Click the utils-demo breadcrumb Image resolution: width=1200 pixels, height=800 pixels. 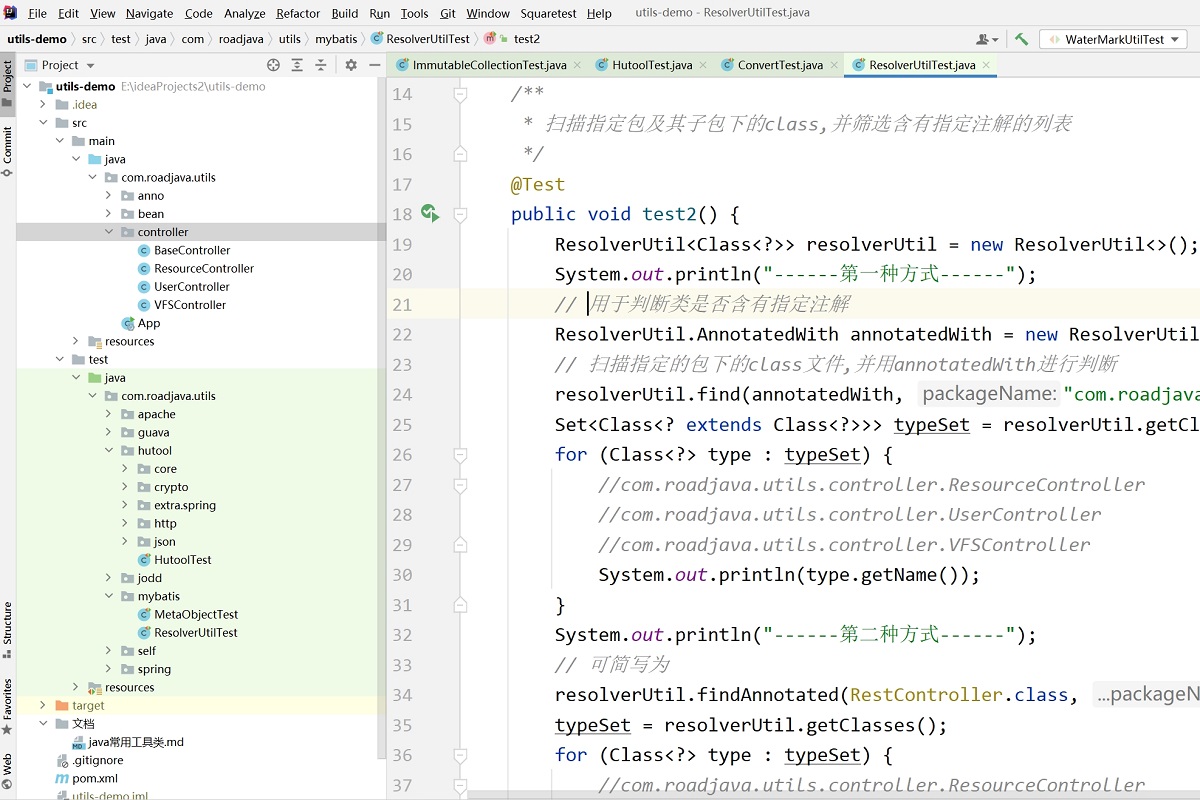point(37,39)
